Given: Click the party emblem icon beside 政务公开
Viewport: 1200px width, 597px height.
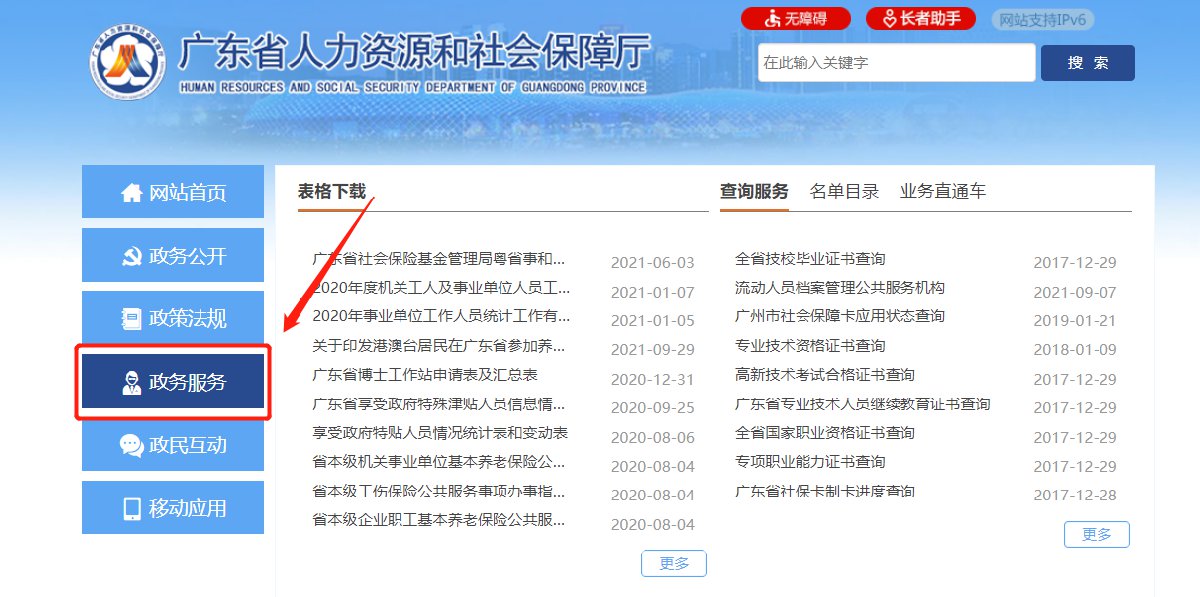Looking at the screenshot, I should click(131, 256).
